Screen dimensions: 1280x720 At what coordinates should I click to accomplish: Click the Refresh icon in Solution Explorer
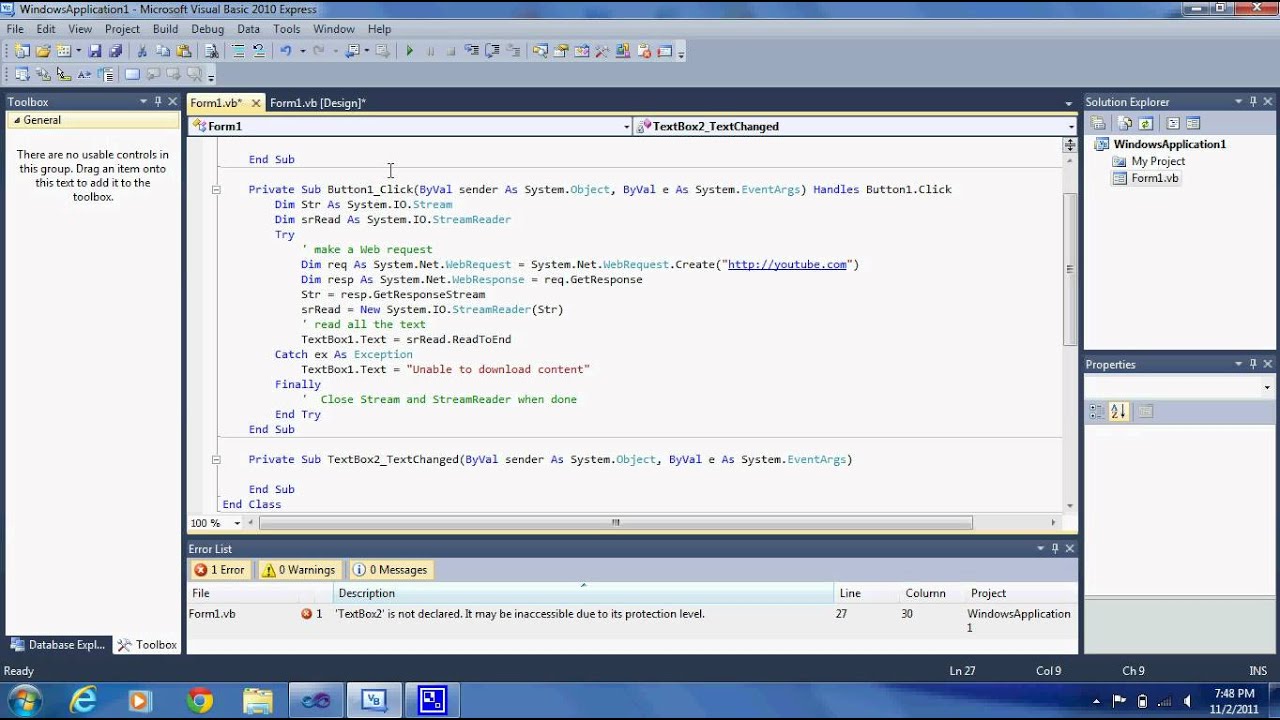(x=1145, y=123)
